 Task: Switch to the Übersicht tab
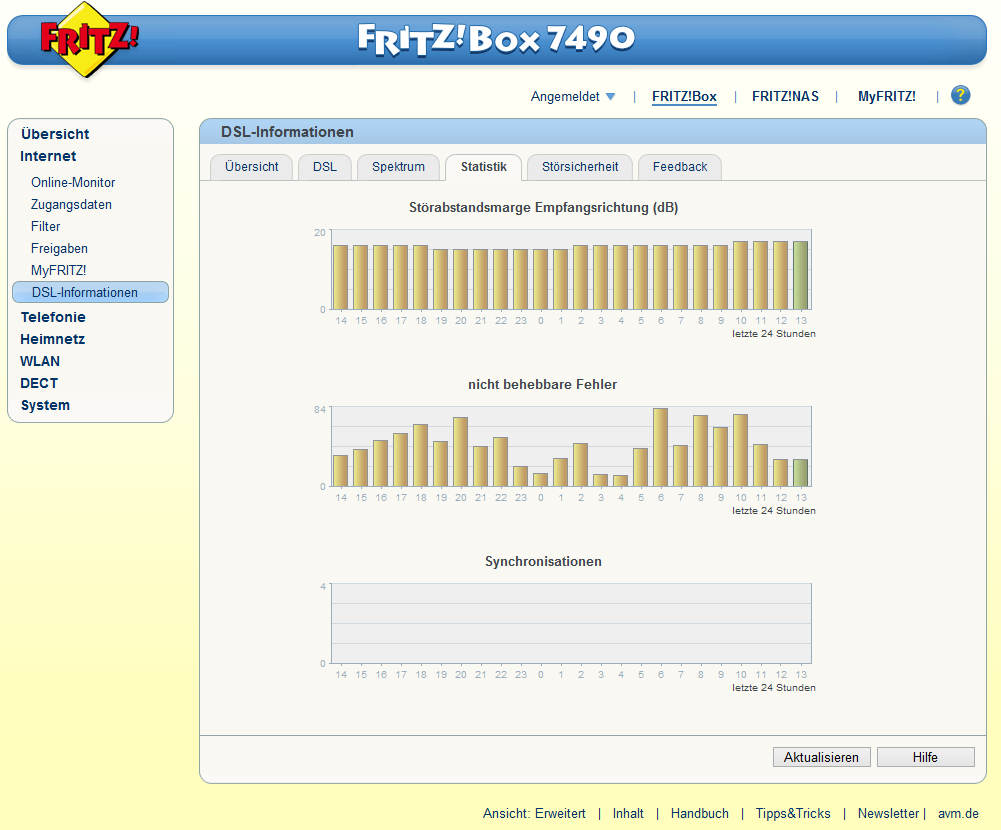pyautogui.click(x=252, y=167)
